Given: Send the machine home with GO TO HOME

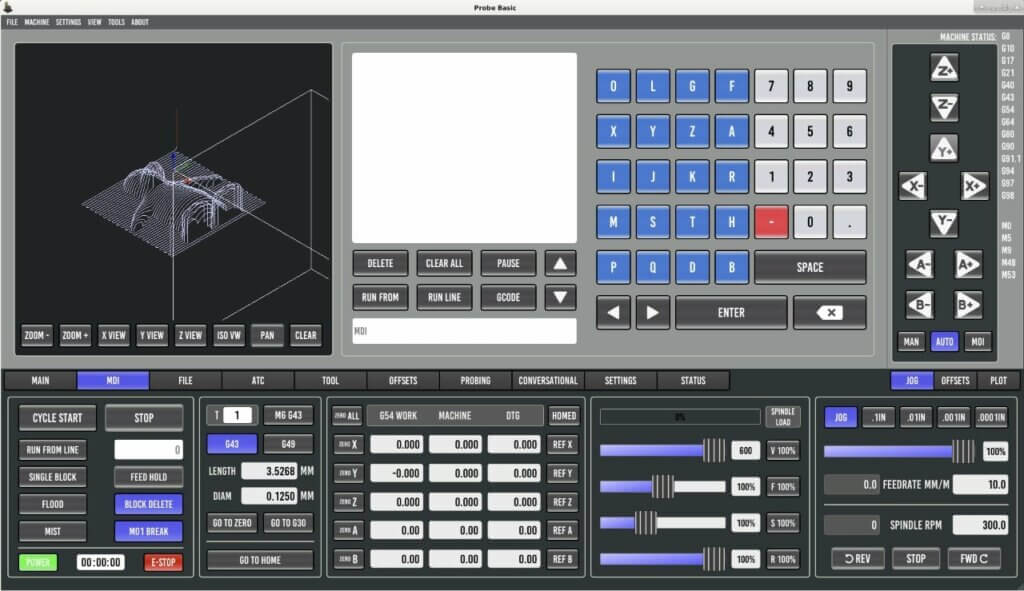Looking at the screenshot, I should coord(260,559).
